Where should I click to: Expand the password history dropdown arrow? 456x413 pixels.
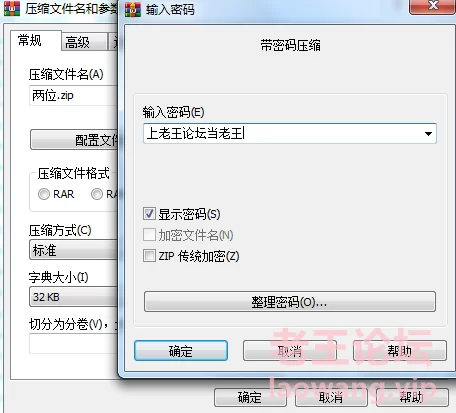tap(428, 134)
